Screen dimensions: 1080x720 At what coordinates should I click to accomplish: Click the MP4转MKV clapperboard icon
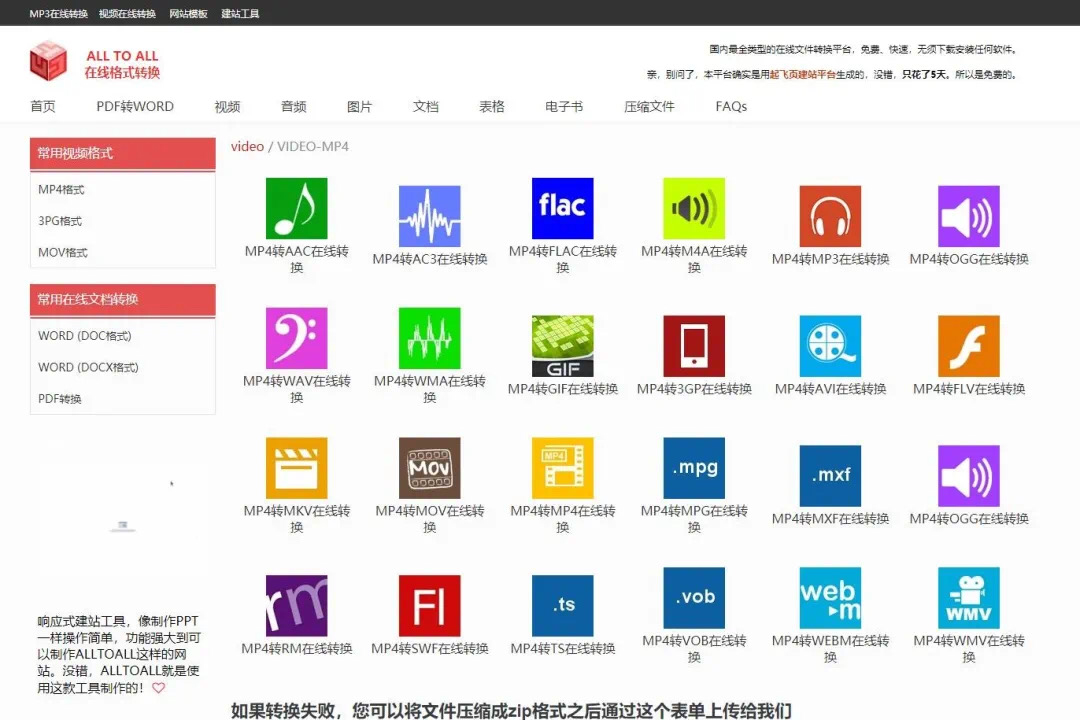[x=295, y=468]
